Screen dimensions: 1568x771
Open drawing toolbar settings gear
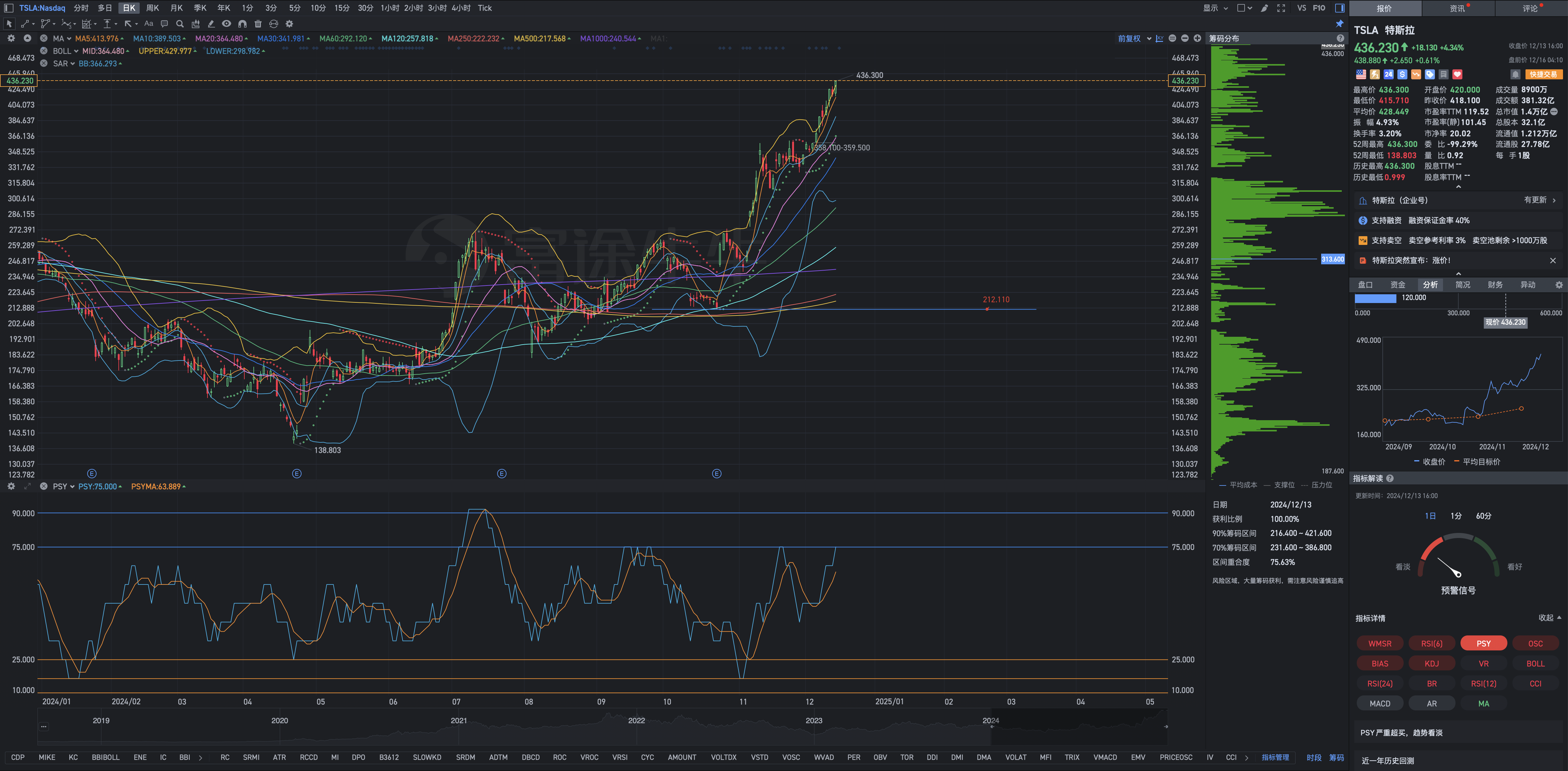tap(290, 24)
